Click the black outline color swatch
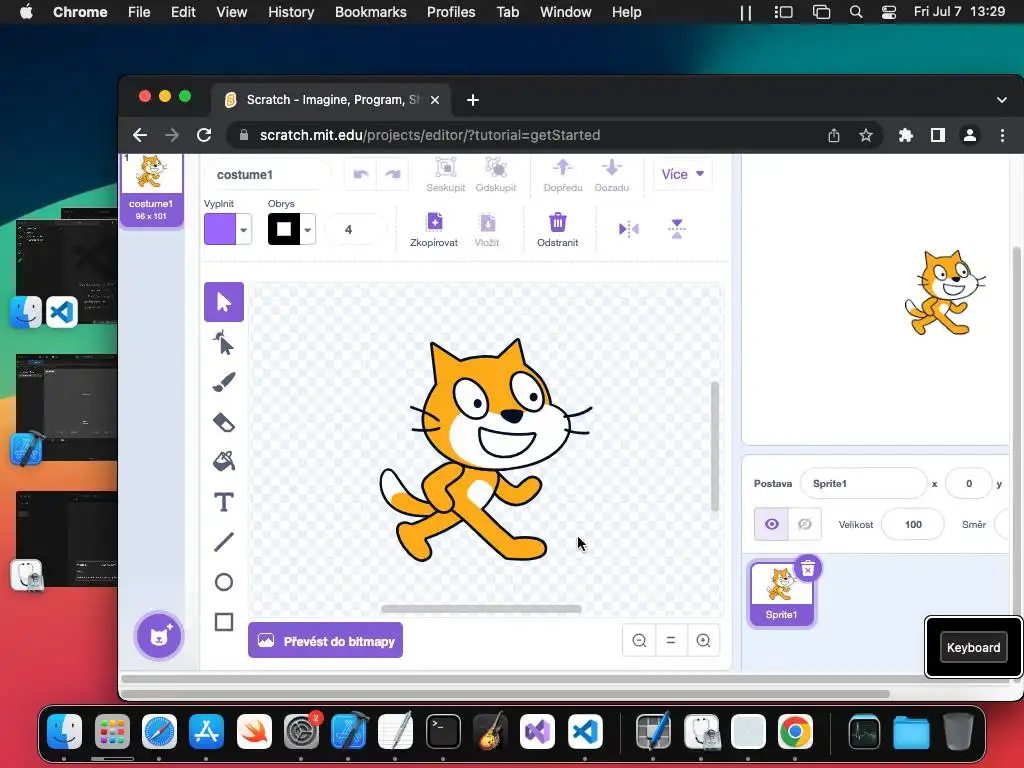 click(284, 230)
